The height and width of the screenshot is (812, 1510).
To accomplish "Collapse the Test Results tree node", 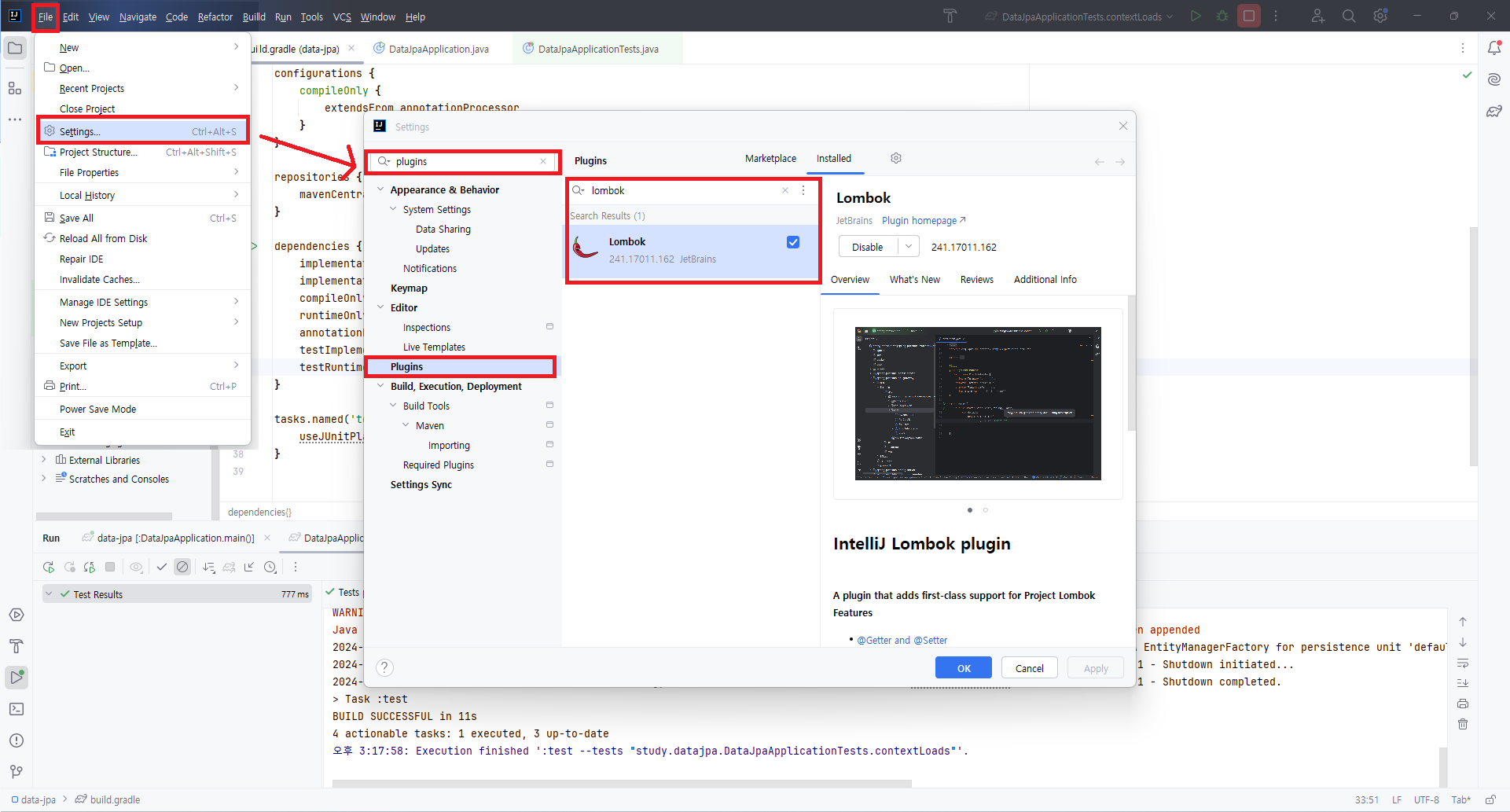I will pos(50,594).
